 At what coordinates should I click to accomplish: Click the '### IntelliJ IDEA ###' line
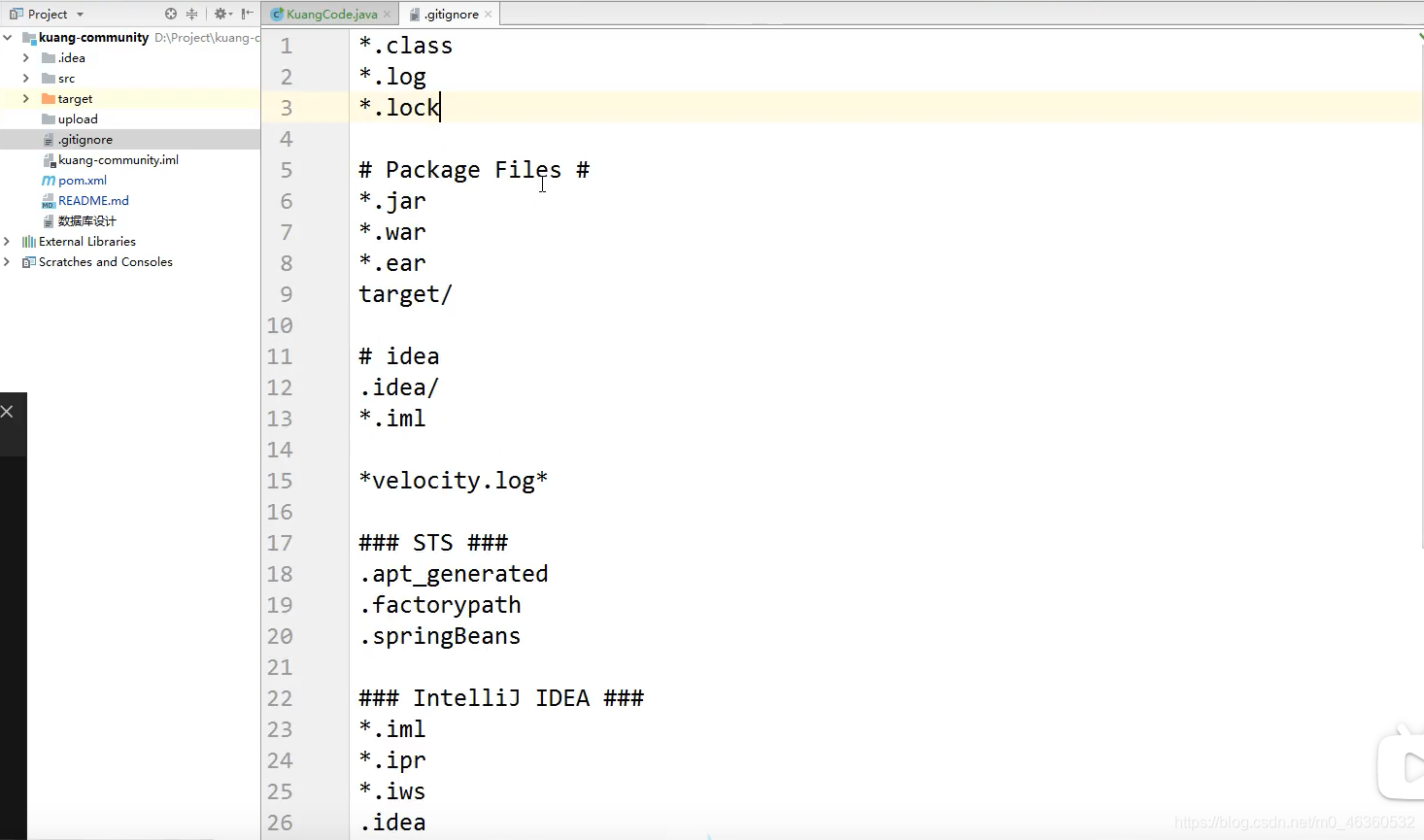[x=501, y=698]
